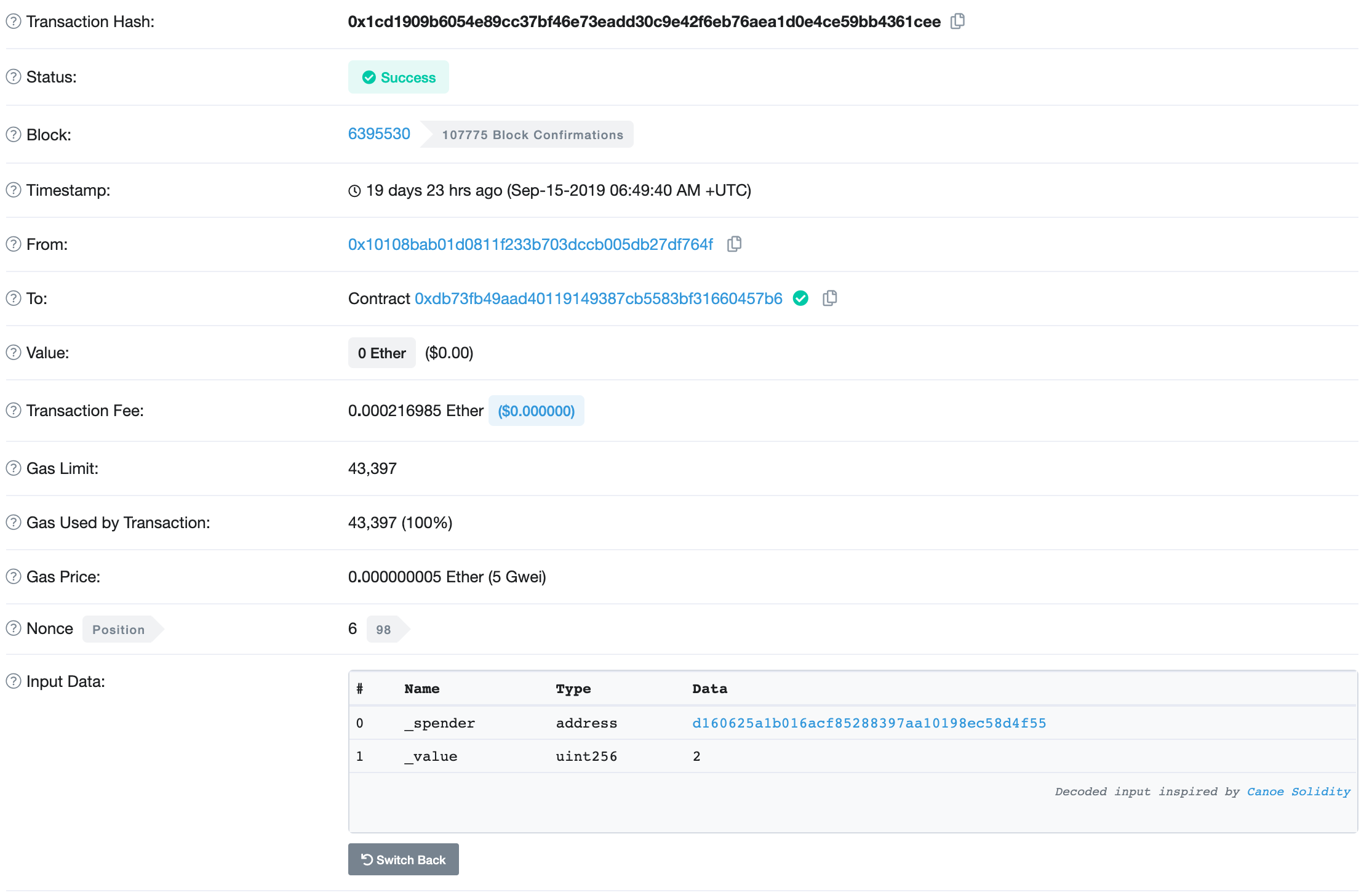Open the contract address 0xdb73fb49 link

coord(598,299)
